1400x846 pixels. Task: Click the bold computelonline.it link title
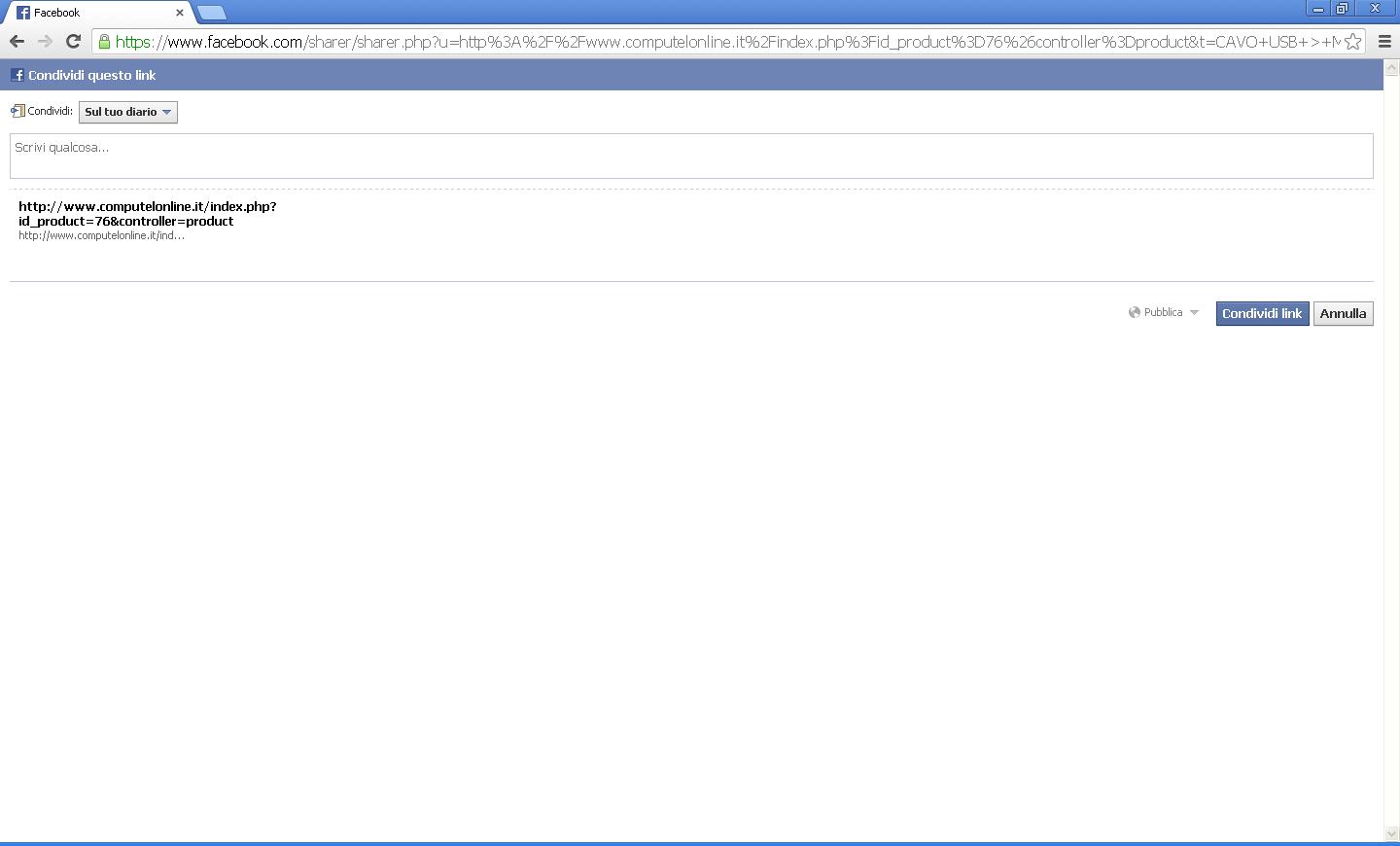click(x=148, y=214)
